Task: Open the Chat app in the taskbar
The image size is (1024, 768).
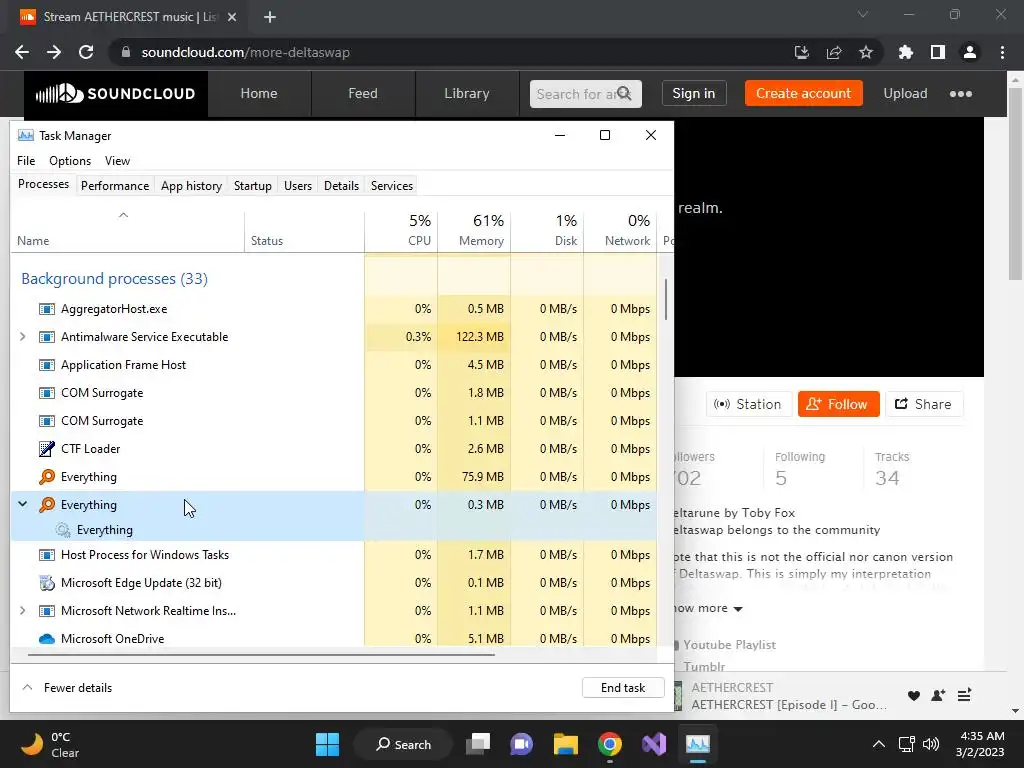Action: 521,744
